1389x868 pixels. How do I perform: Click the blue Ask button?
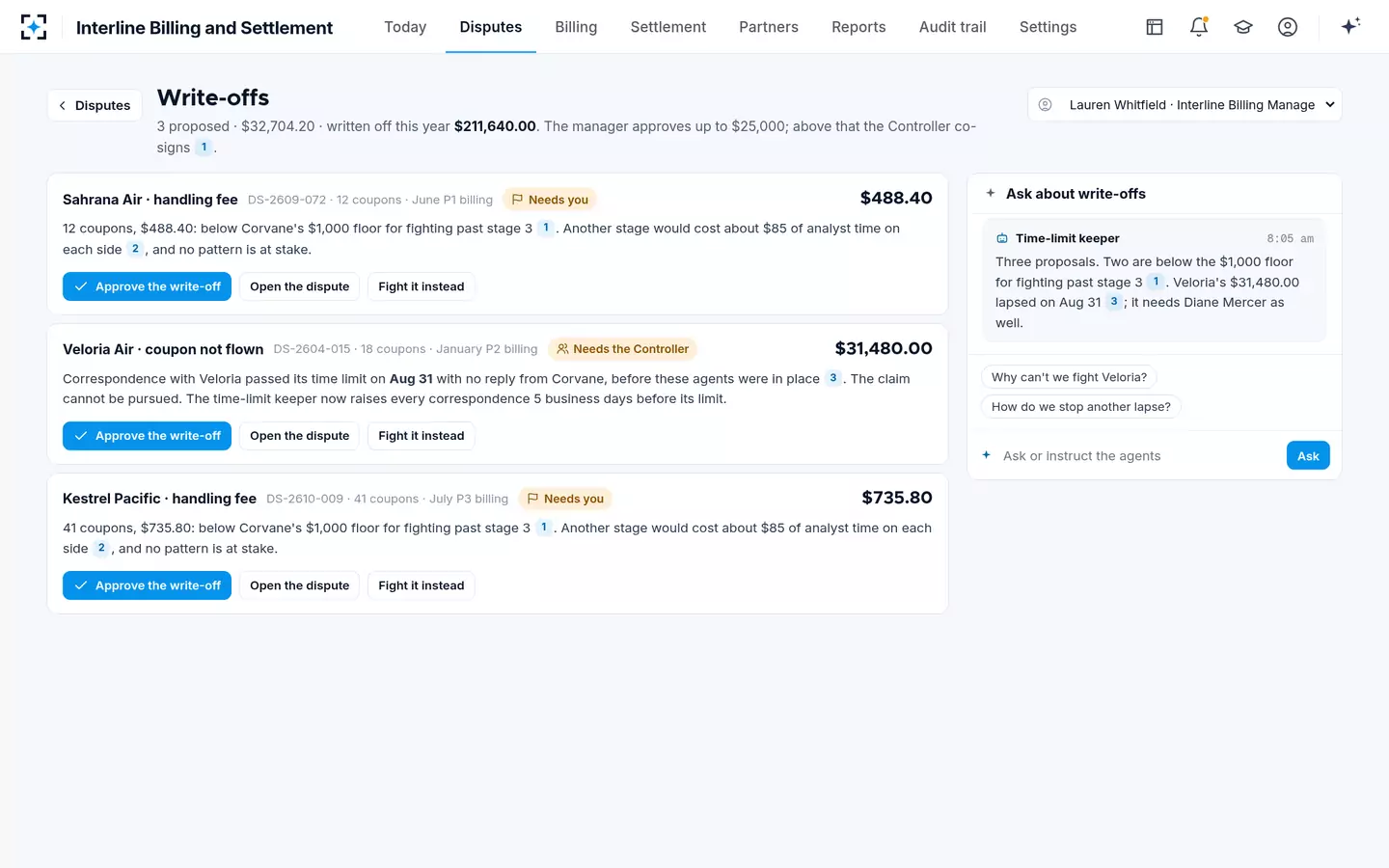point(1308,456)
